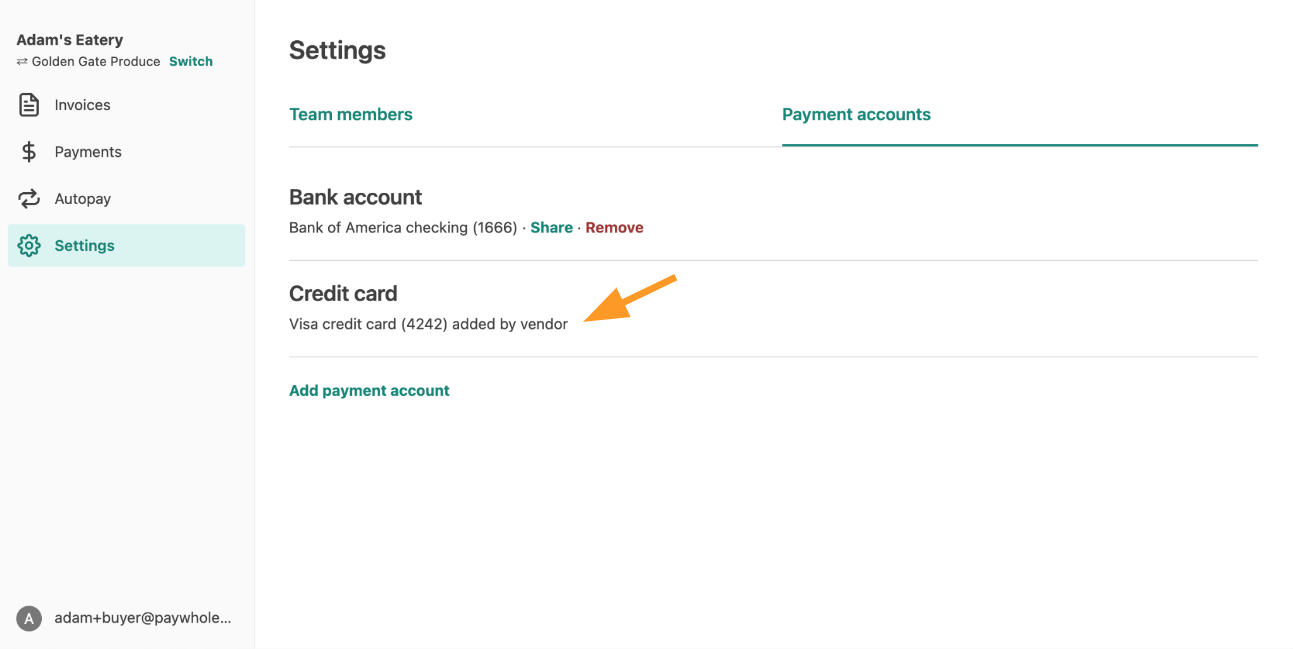Click the Autopay looping arrows icon
This screenshot has width=1293, height=649.
coord(29,199)
